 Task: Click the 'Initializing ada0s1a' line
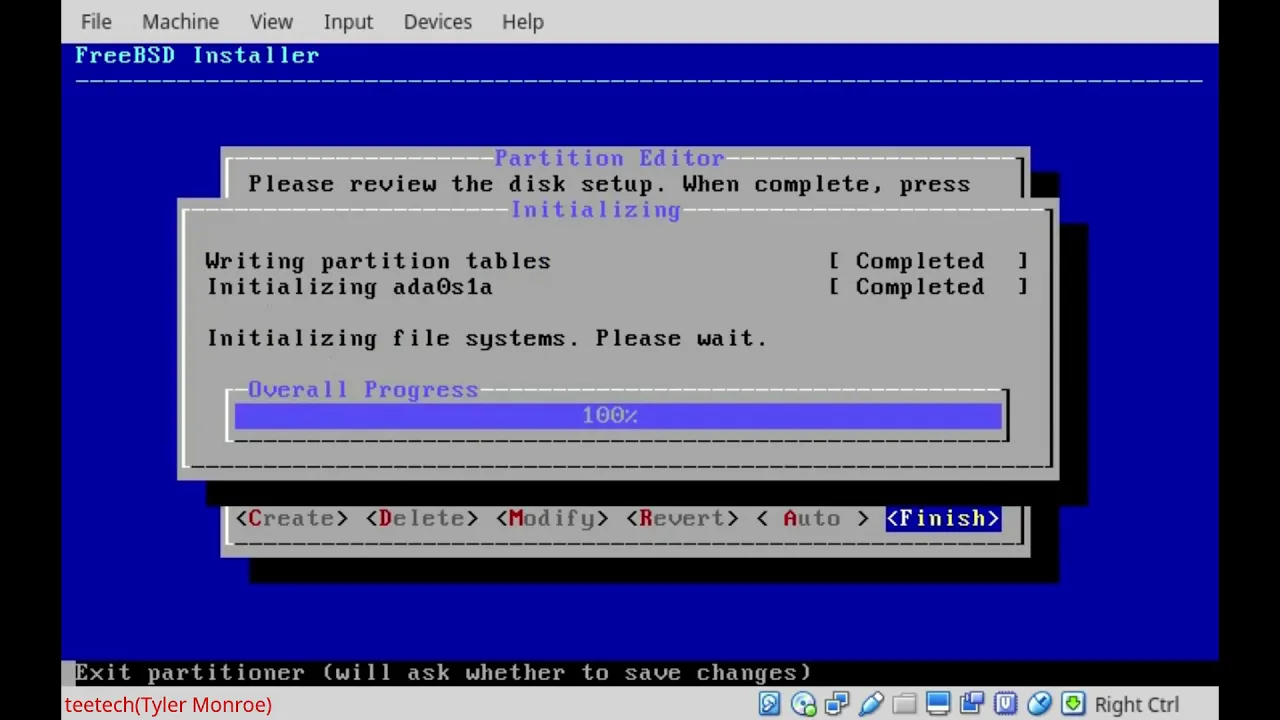pyautogui.click(x=350, y=287)
